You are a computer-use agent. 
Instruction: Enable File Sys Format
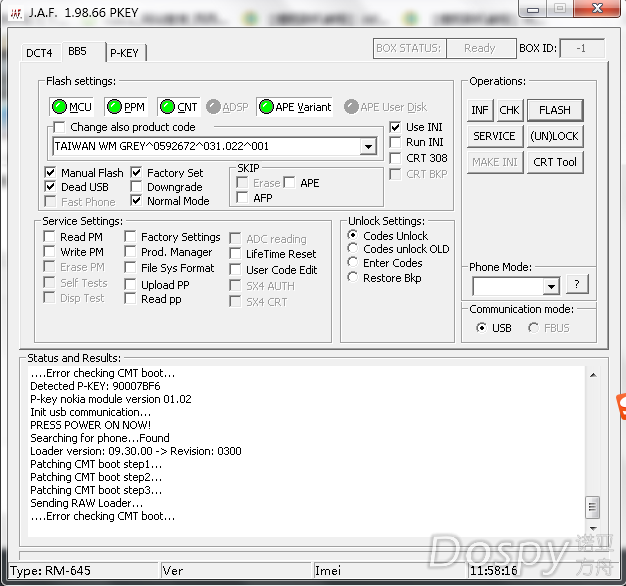pyautogui.click(x=130, y=267)
